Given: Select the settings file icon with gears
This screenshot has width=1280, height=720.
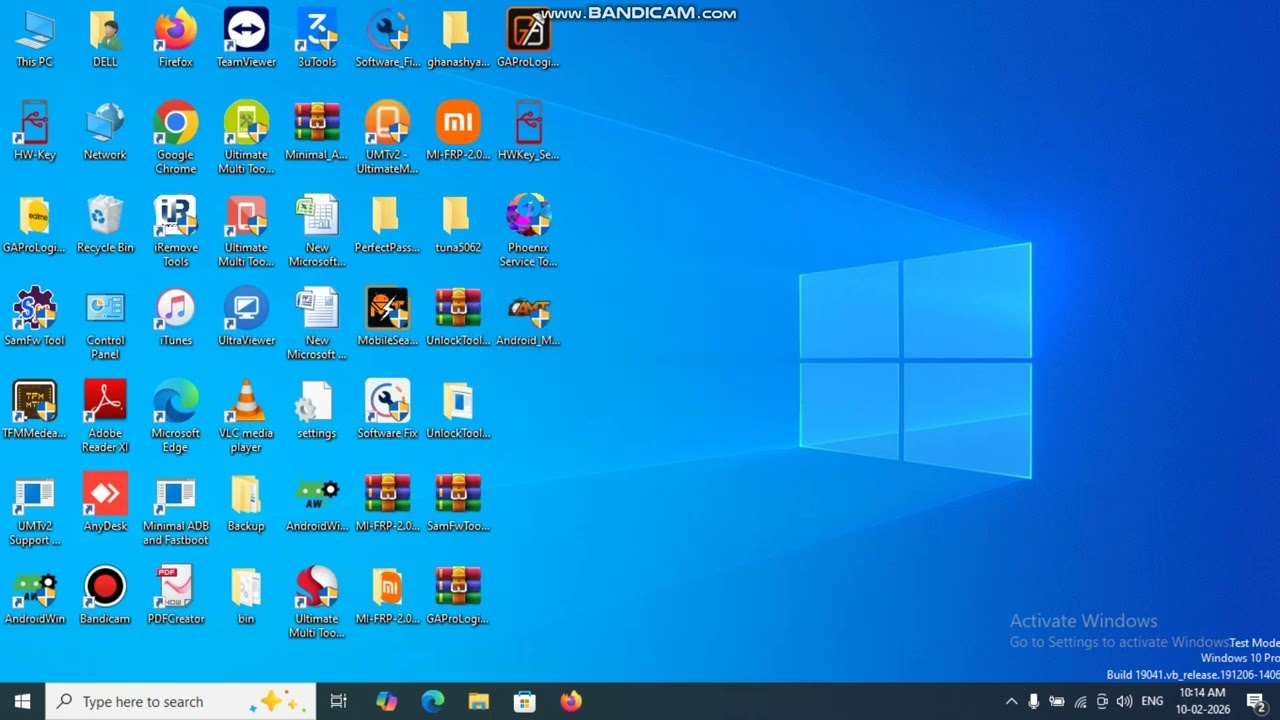Looking at the screenshot, I should click(317, 410).
